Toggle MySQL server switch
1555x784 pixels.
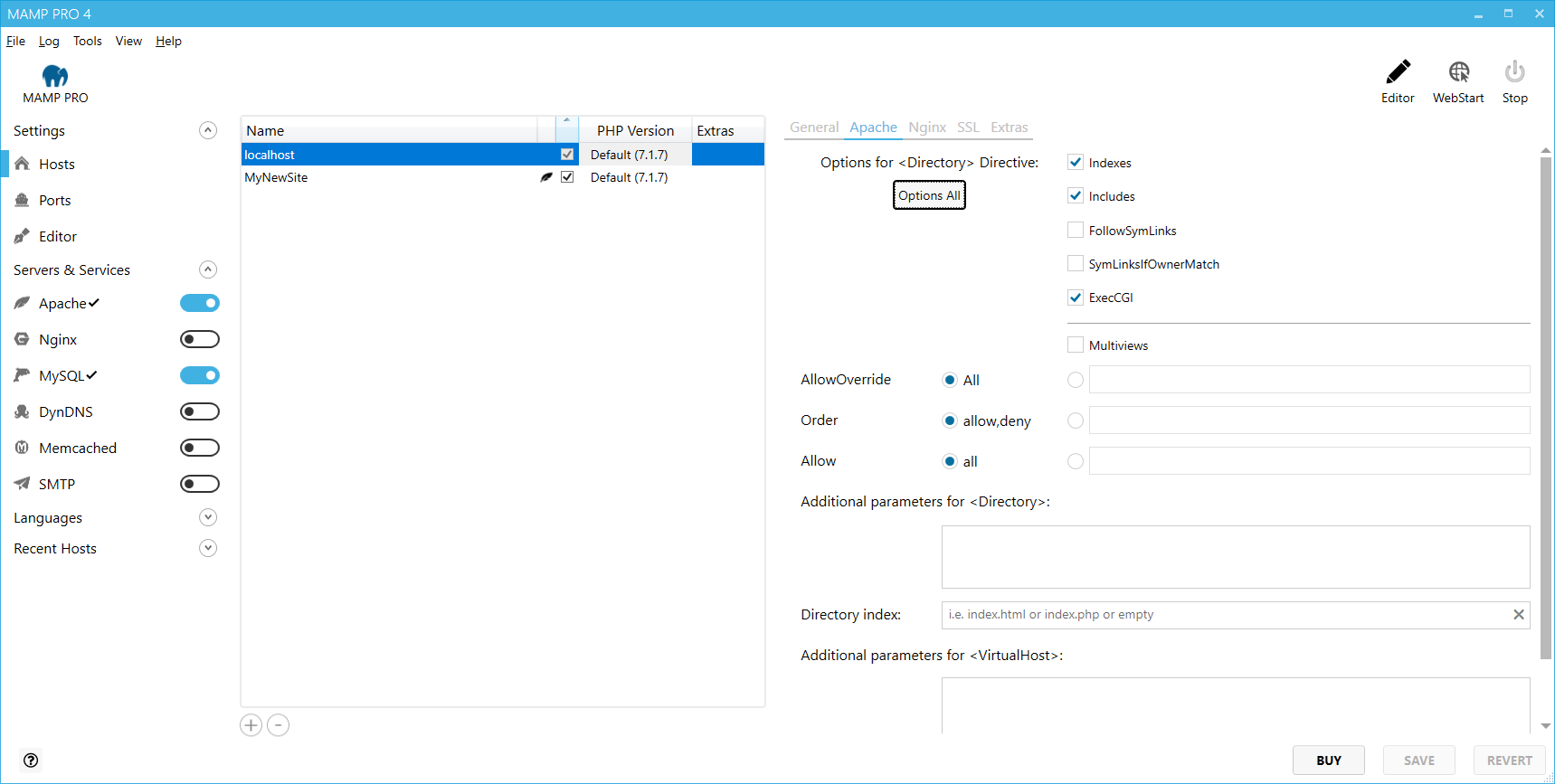pos(200,375)
